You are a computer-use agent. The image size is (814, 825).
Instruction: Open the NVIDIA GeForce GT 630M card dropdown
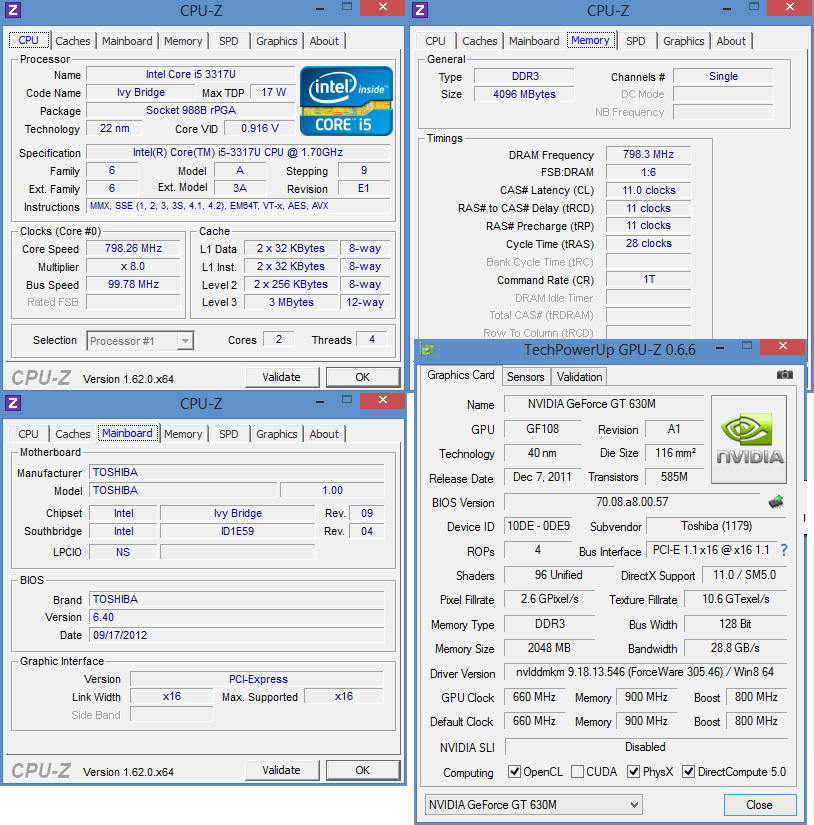pyautogui.click(x=533, y=804)
